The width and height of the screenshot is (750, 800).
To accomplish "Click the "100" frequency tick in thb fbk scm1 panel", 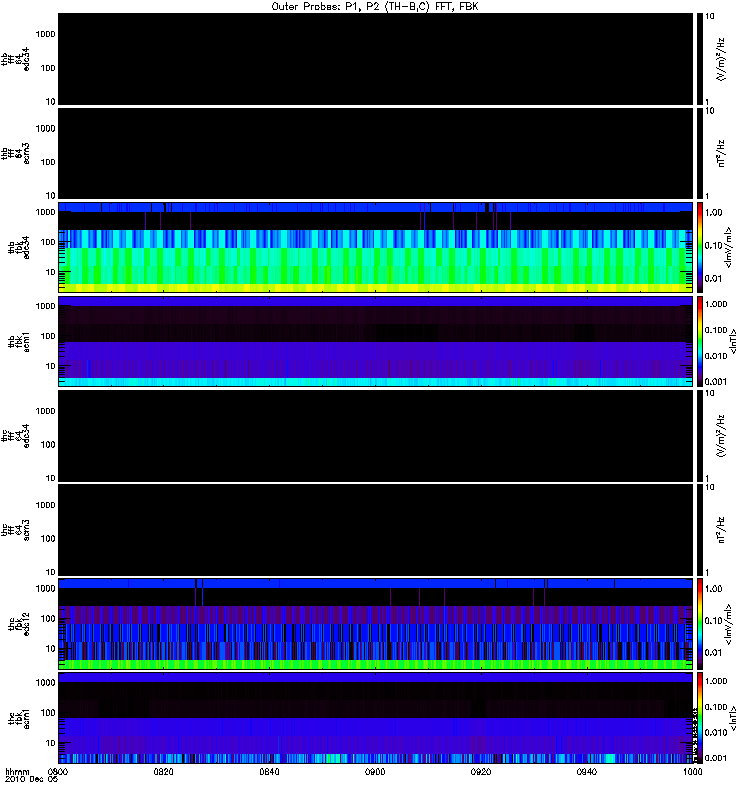I will tap(48, 336).
